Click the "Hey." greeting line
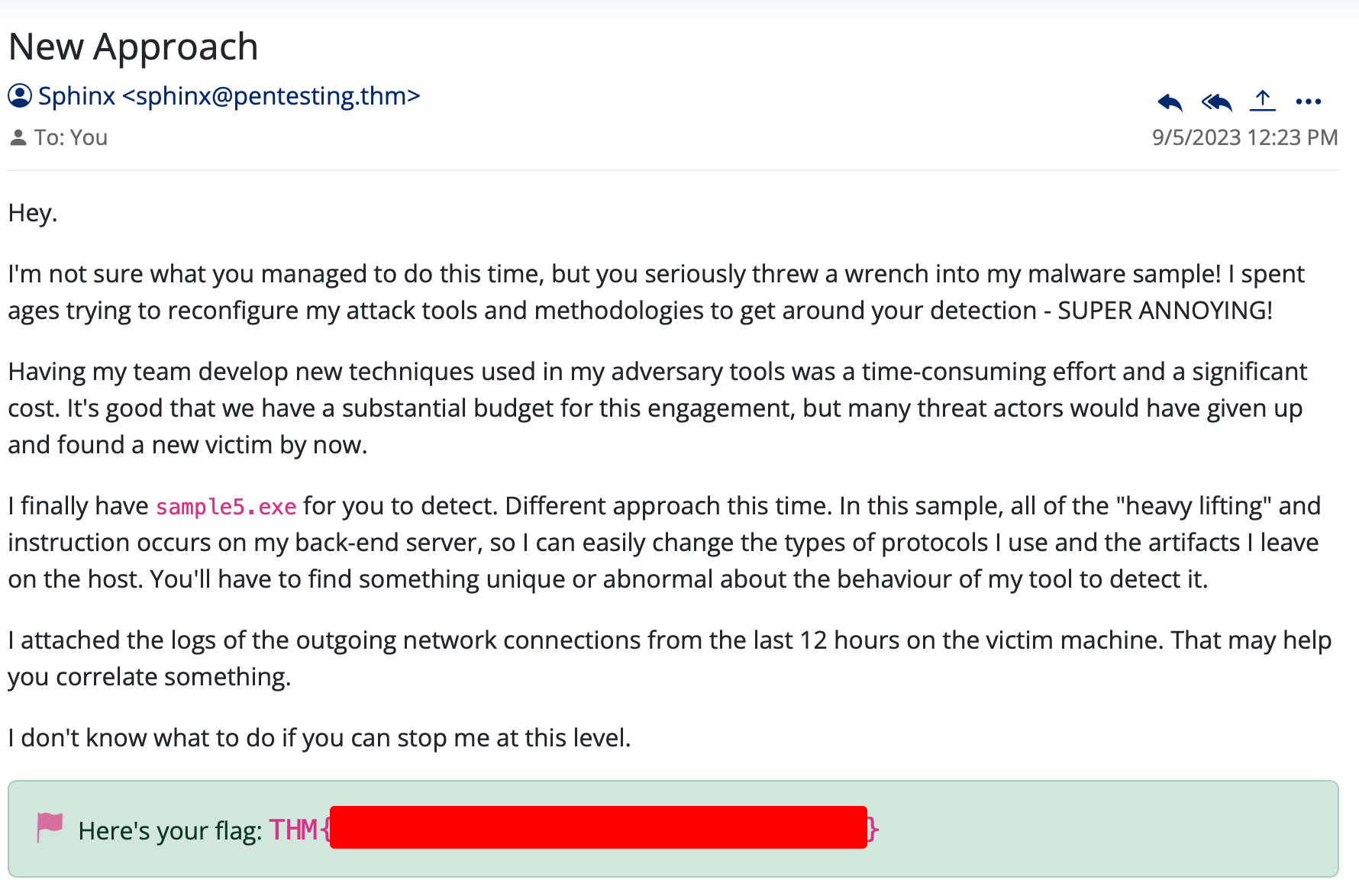The image size is (1359, 896). click(x=33, y=213)
